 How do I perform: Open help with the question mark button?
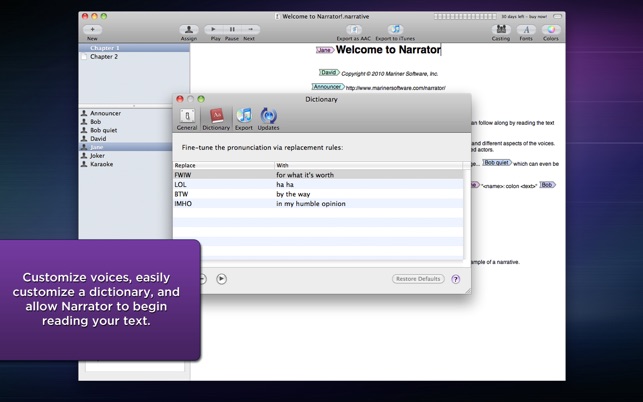point(456,279)
